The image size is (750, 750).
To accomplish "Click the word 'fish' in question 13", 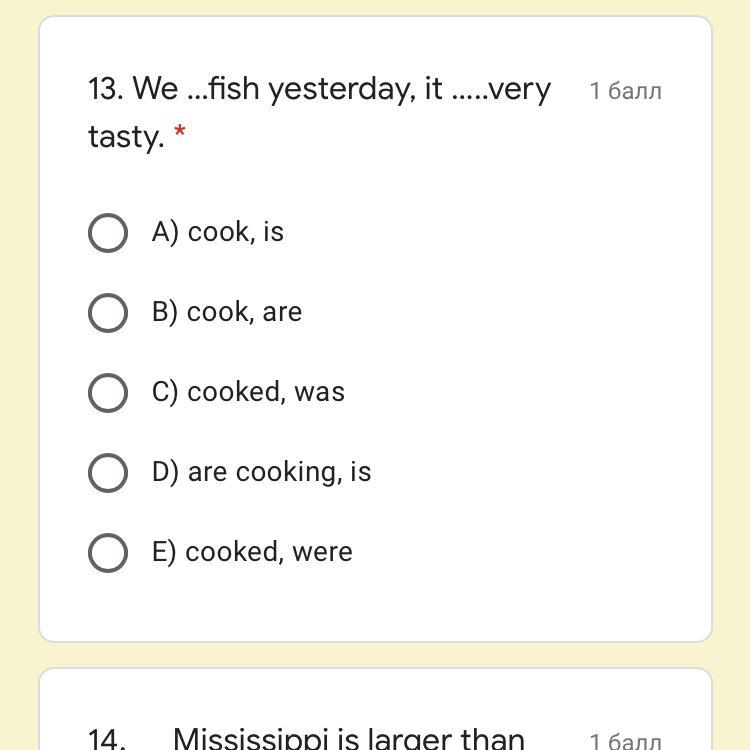I will click(x=234, y=89).
